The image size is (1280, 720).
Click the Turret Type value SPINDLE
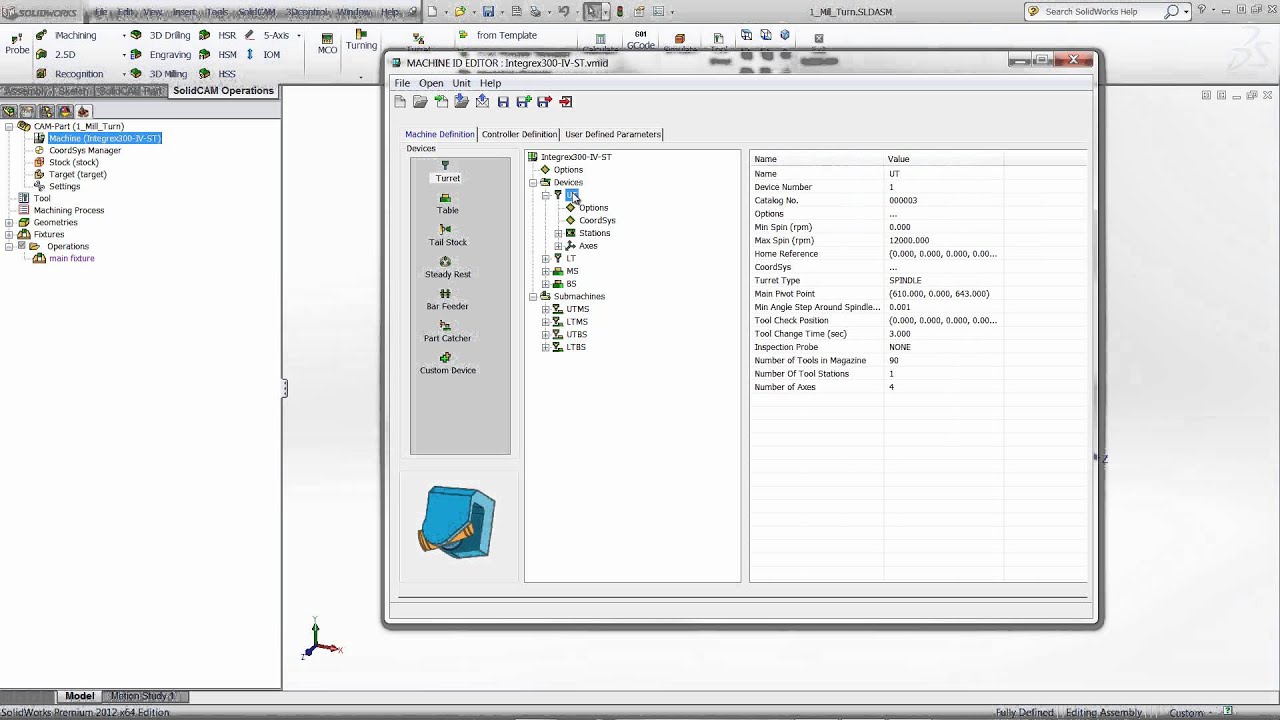[x=905, y=281]
